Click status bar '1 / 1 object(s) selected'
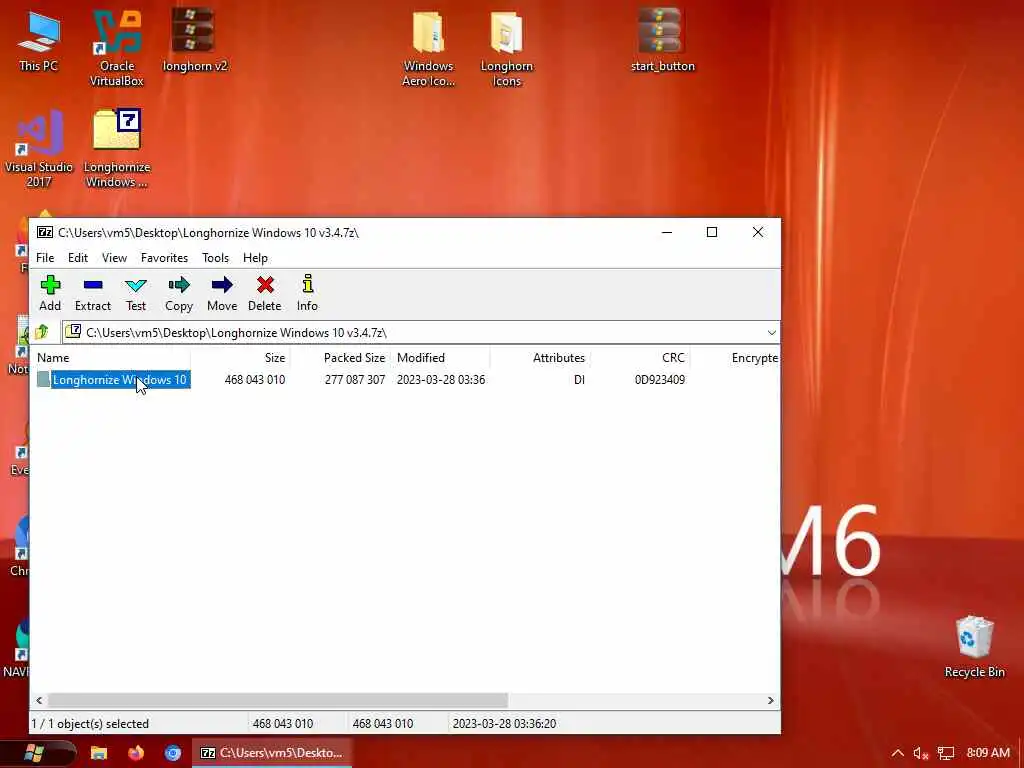1024x768 pixels. point(90,724)
